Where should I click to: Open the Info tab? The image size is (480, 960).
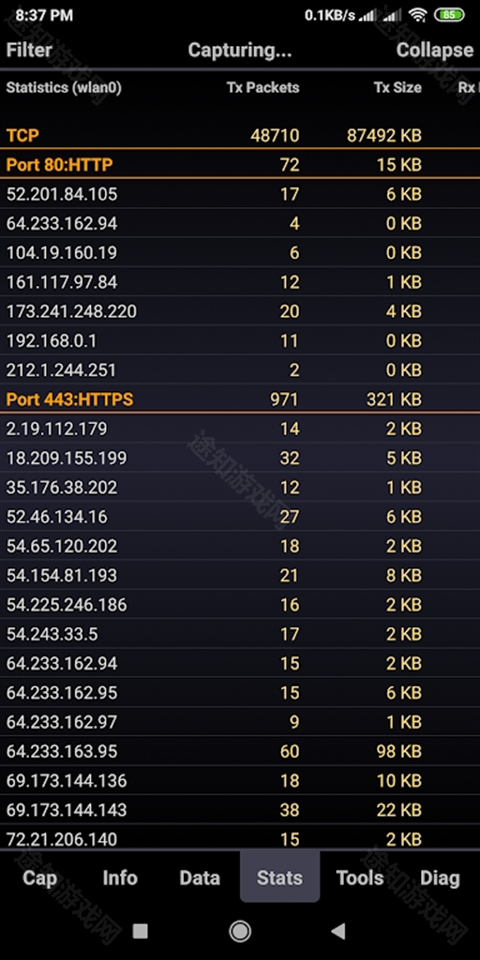pyautogui.click(x=120, y=877)
